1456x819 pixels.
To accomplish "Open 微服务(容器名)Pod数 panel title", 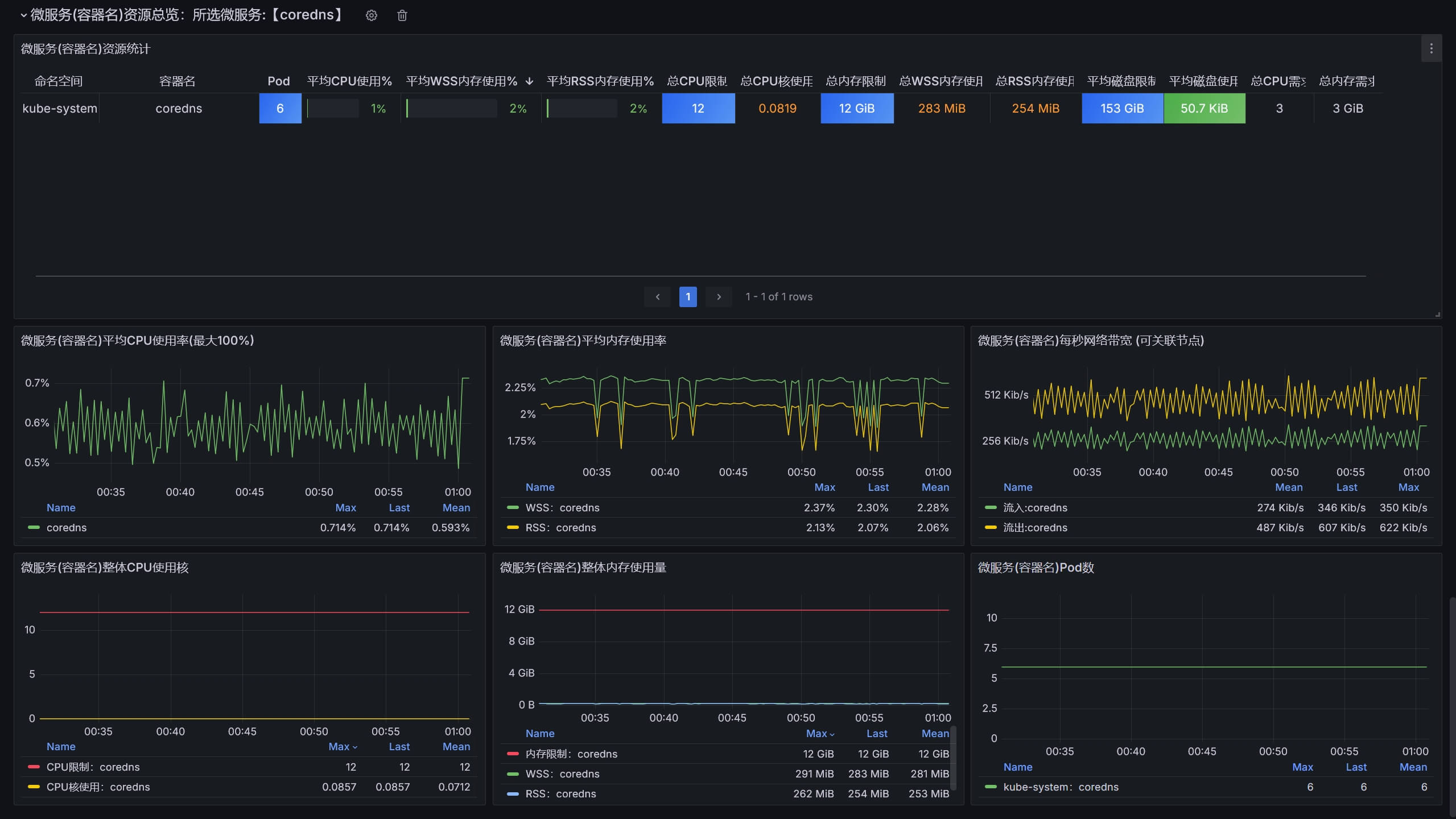I will (x=1036, y=568).
